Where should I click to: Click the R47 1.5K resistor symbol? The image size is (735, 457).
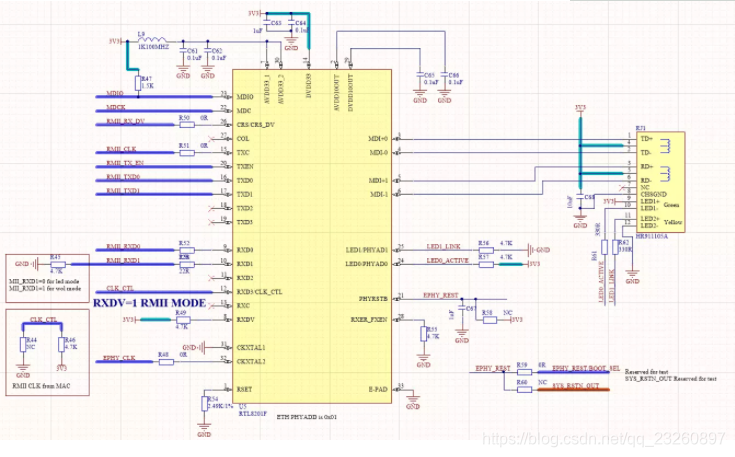click(138, 83)
